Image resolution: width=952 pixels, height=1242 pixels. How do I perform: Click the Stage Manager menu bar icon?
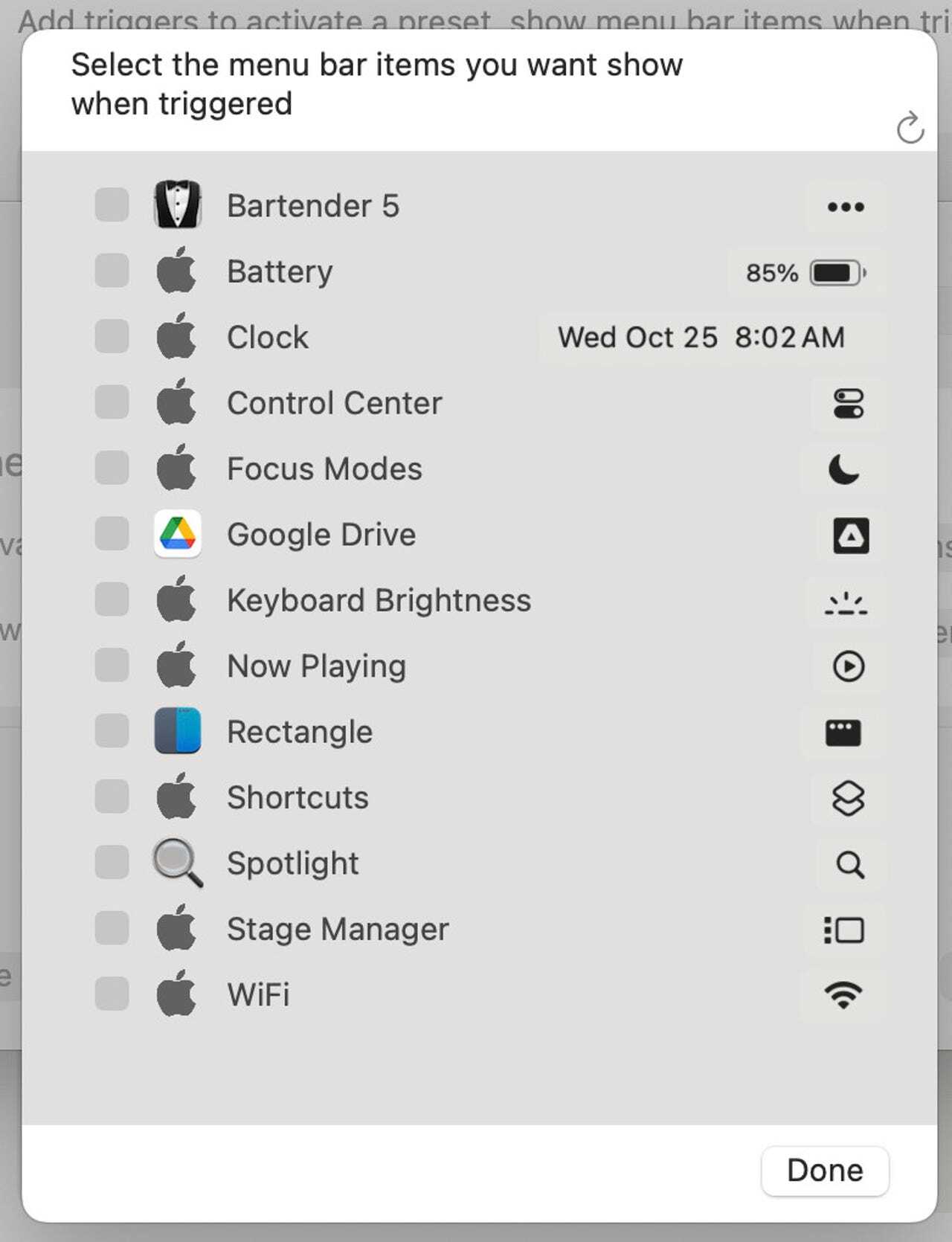(844, 930)
